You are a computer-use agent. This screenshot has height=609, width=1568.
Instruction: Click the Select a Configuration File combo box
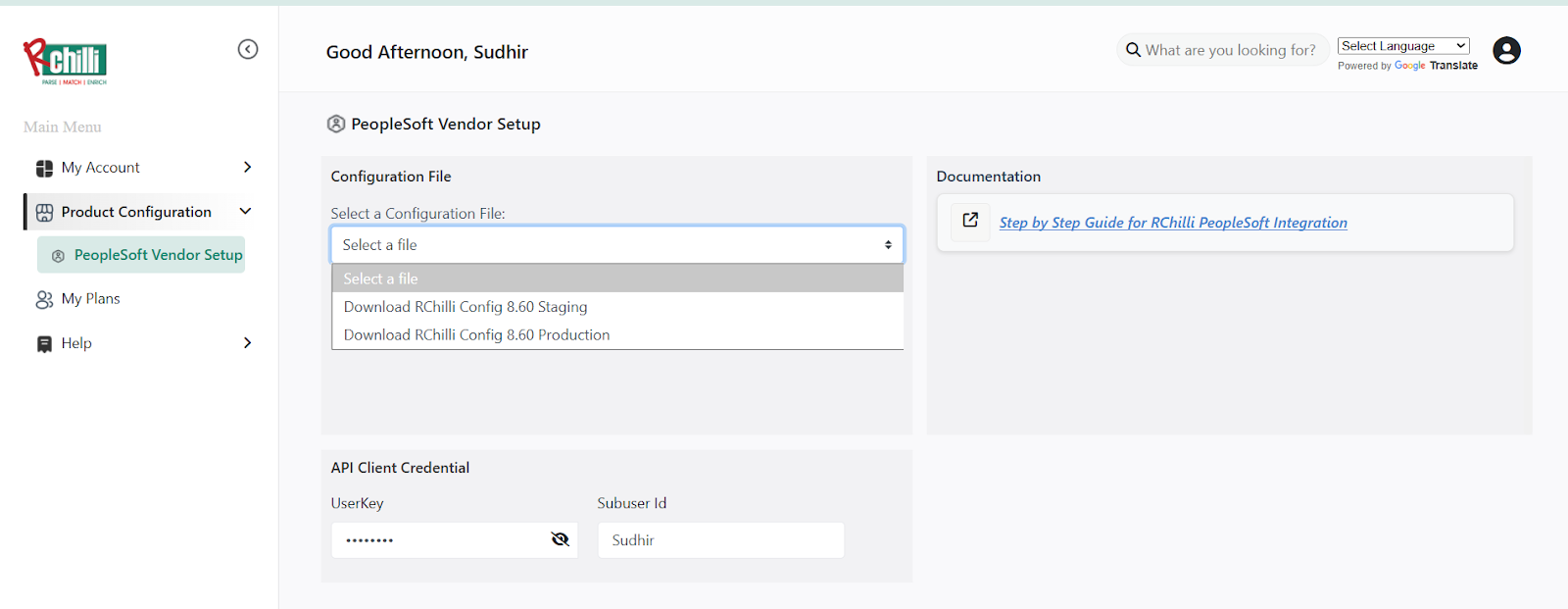pyautogui.click(x=616, y=245)
